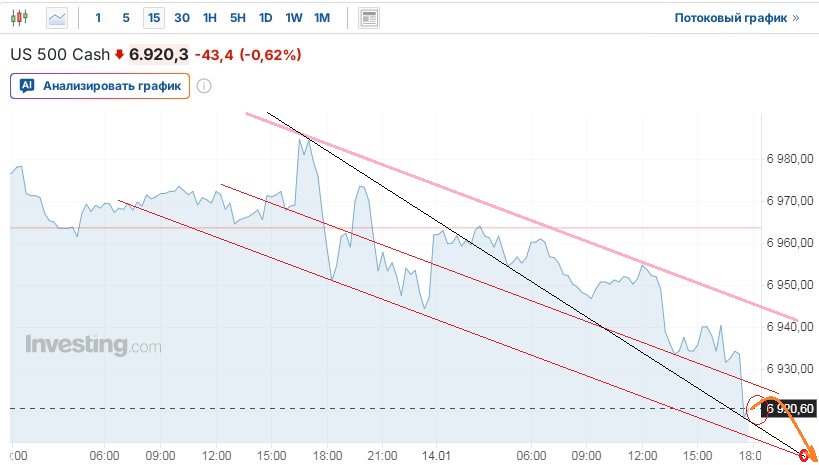Open the news layout icon
The image size is (819, 465).
[x=369, y=18]
